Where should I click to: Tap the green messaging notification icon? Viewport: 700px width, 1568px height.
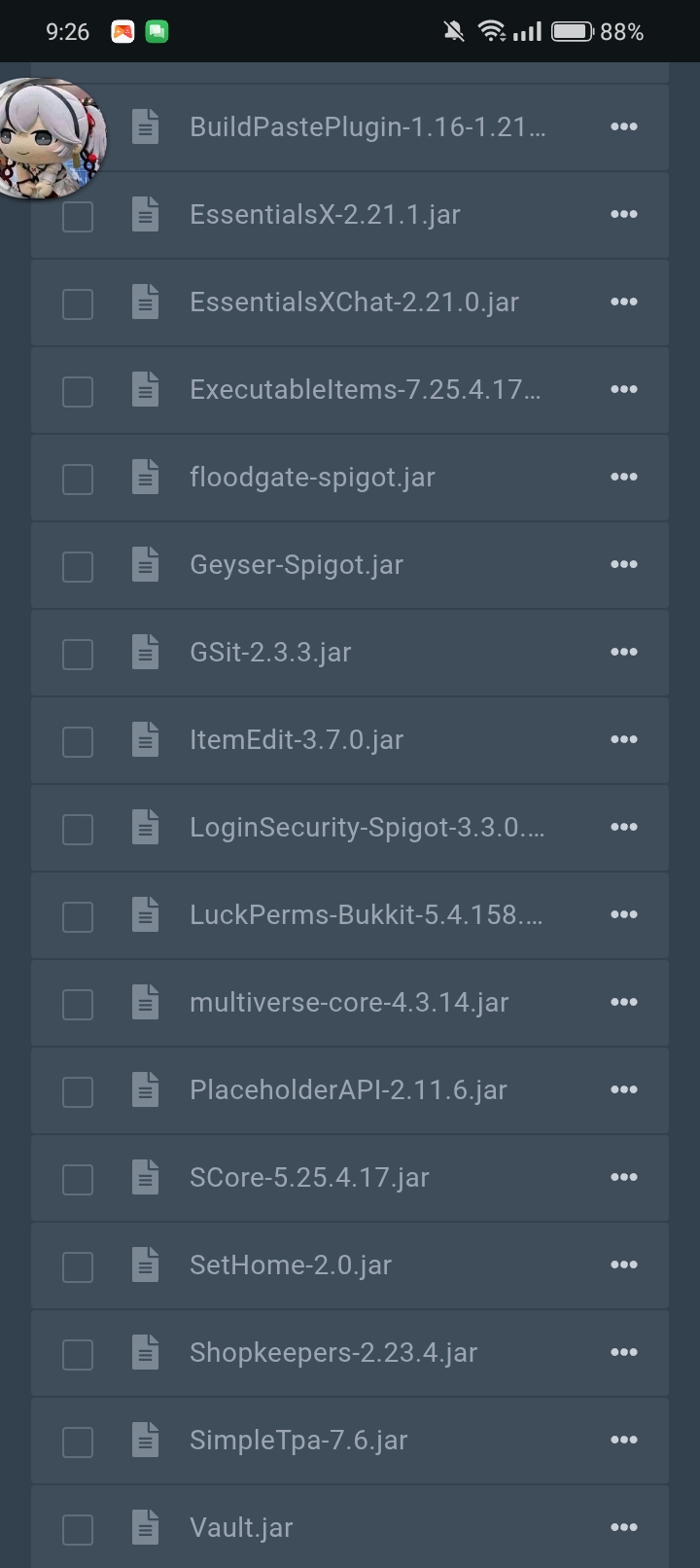pyautogui.click(x=157, y=32)
